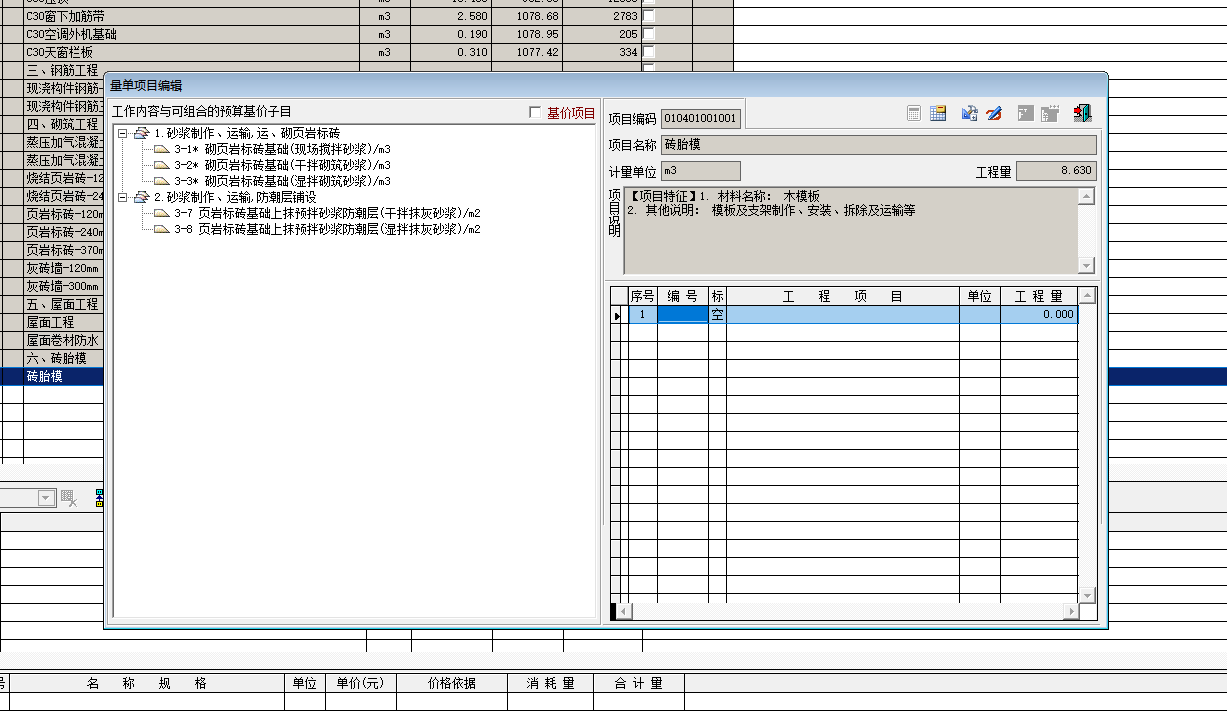Select 四、砌筑工程 in the background list
The image size is (1227, 711).
(62, 124)
